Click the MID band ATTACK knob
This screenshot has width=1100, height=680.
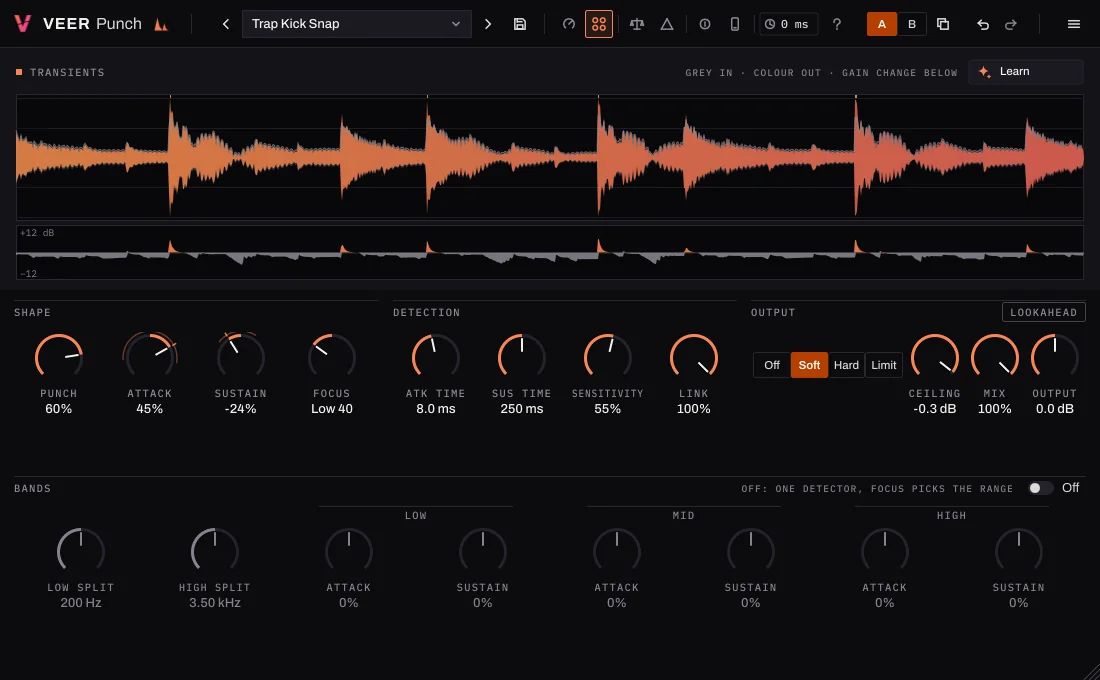617,552
